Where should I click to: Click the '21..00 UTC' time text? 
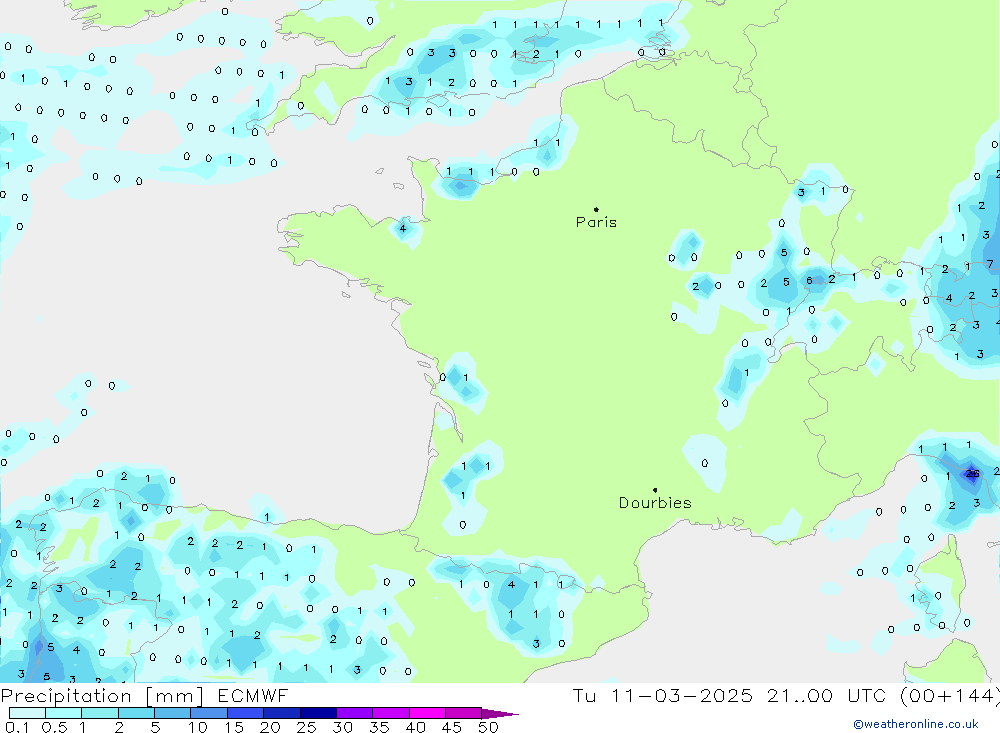coord(827,695)
